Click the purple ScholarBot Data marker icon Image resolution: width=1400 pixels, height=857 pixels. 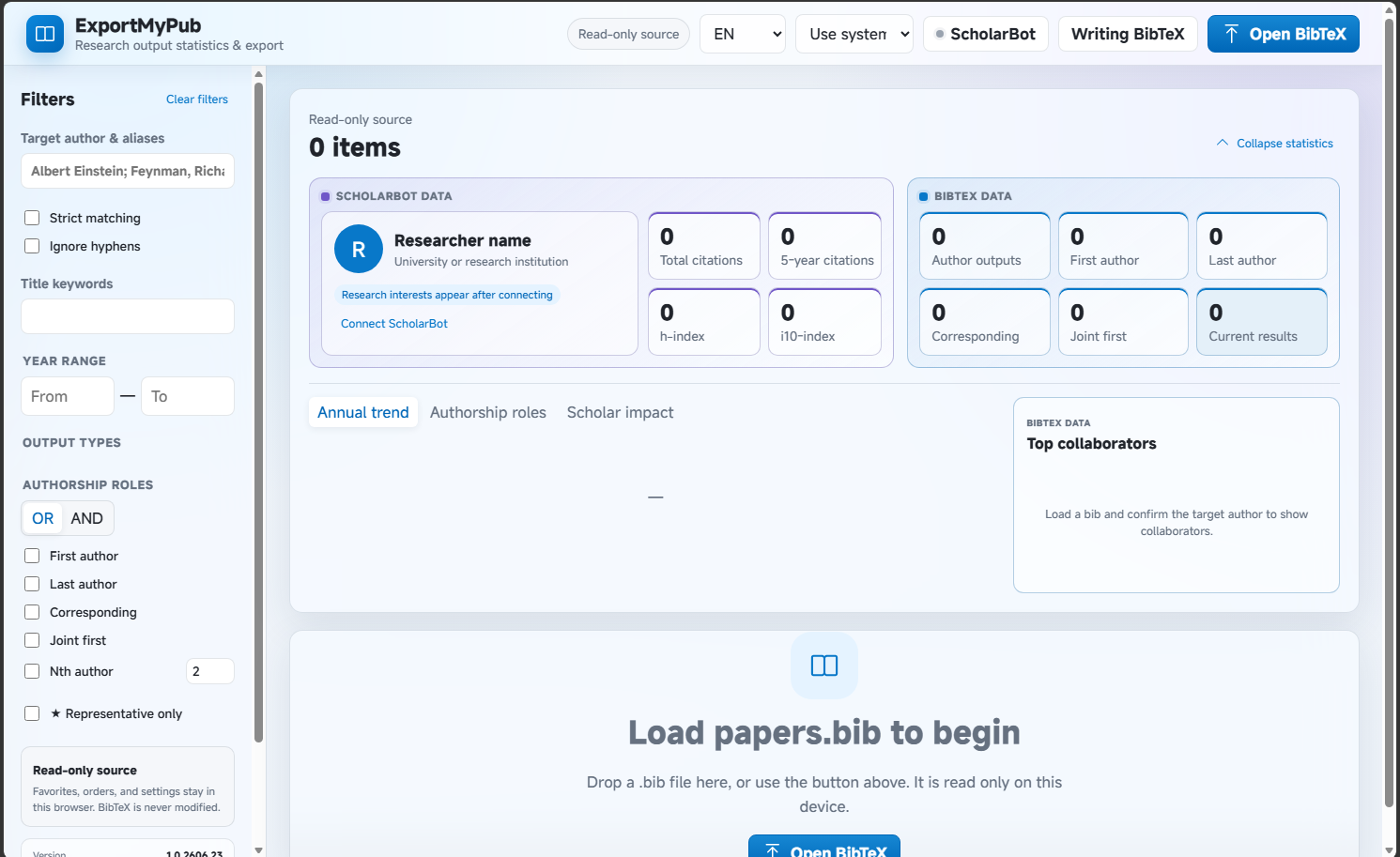tap(326, 196)
